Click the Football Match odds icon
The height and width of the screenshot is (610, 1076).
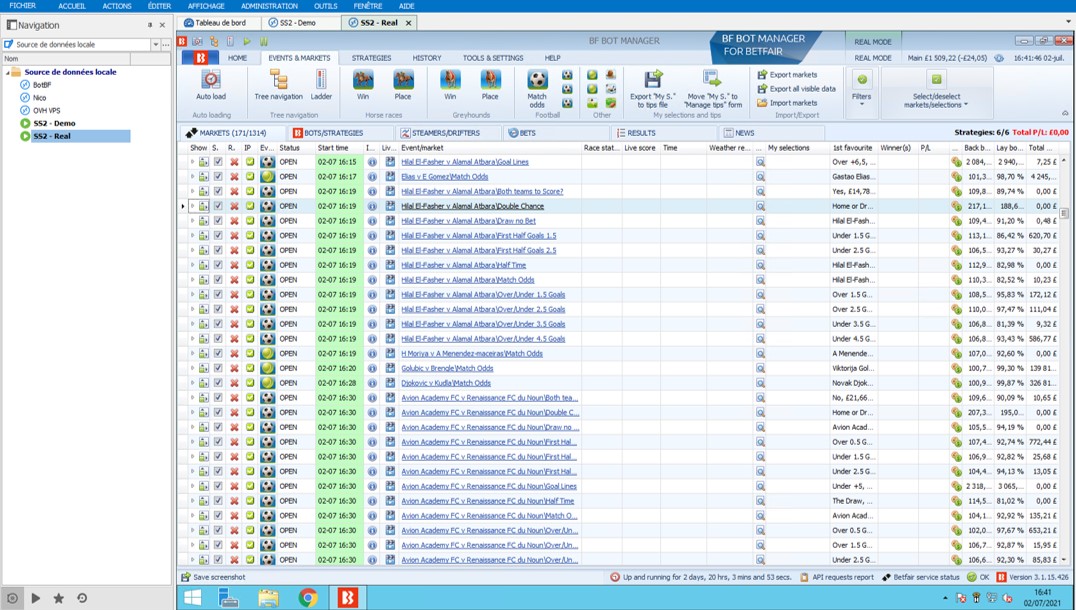(x=537, y=80)
